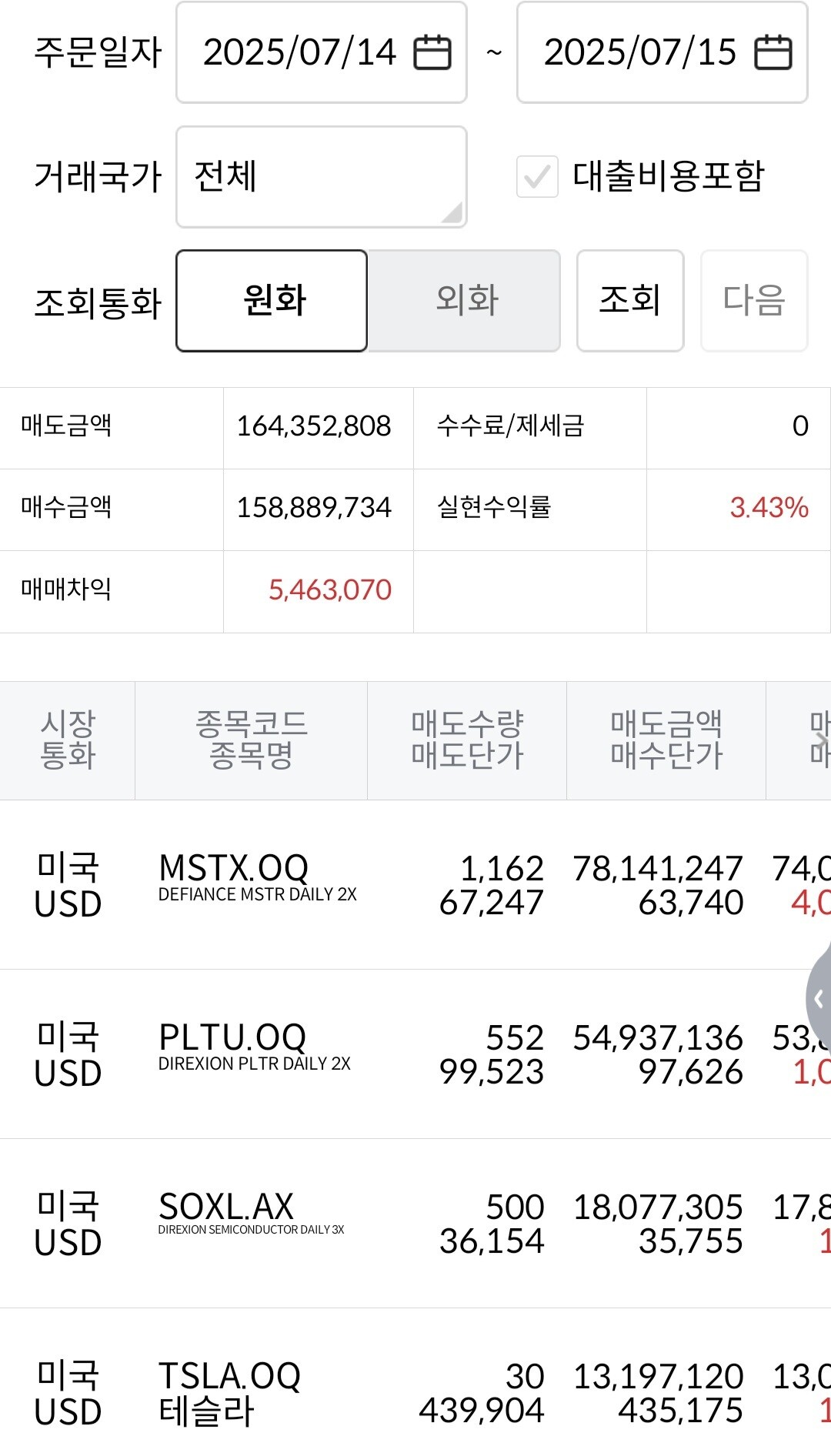Image resolution: width=831 pixels, height=1456 pixels.
Task: Tap the 매도금액 매수단가 column header
Action: (666, 740)
